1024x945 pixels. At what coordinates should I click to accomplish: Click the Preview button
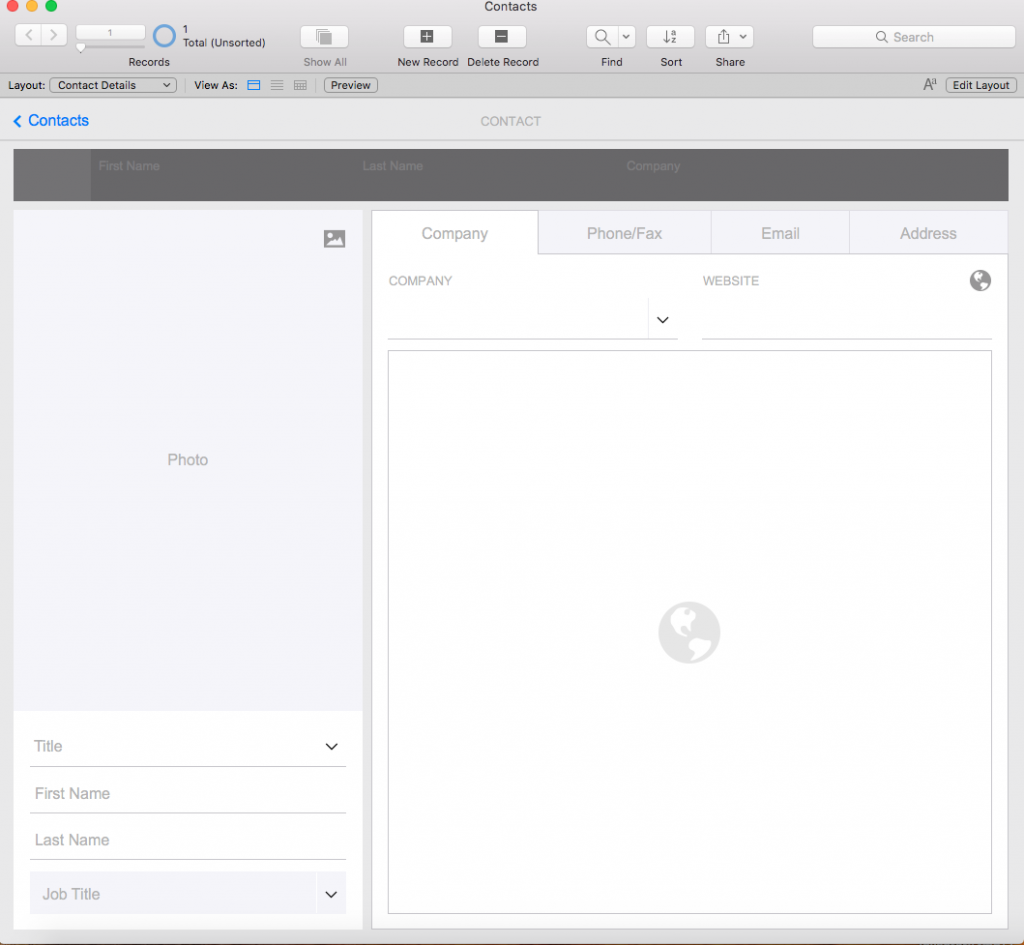(350, 85)
